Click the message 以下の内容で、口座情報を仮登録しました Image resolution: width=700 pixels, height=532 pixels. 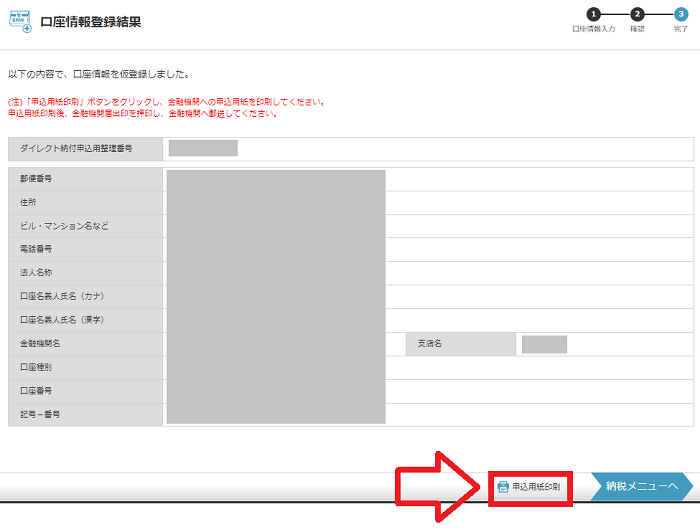point(99,74)
